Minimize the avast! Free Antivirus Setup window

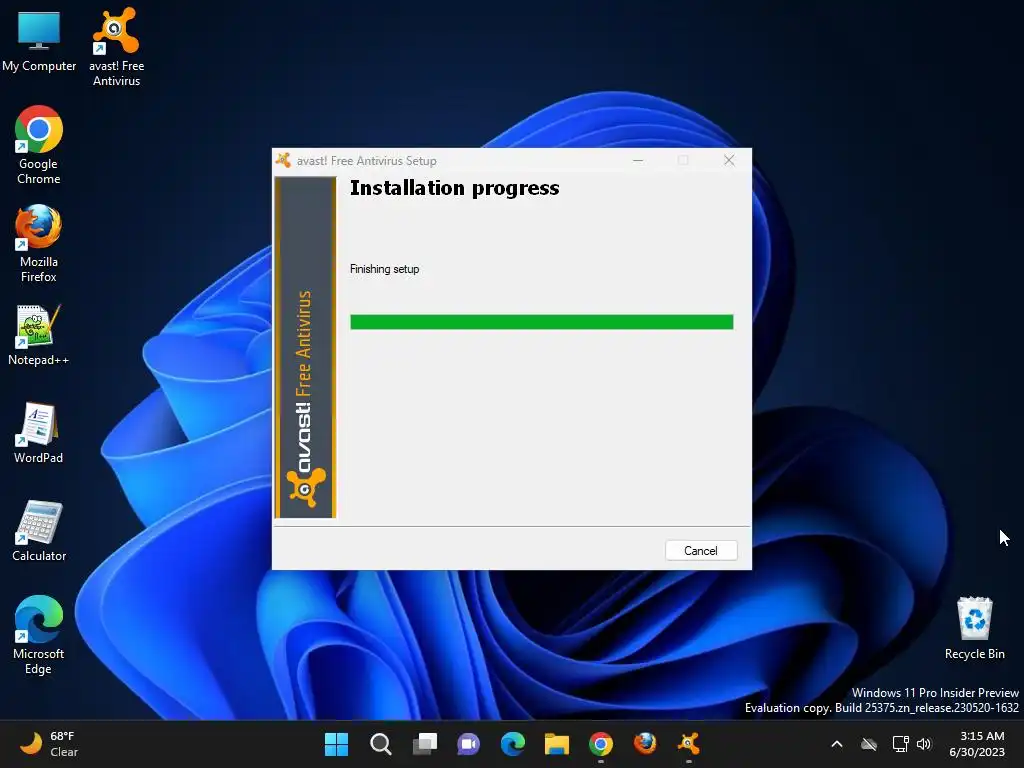click(638, 161)
